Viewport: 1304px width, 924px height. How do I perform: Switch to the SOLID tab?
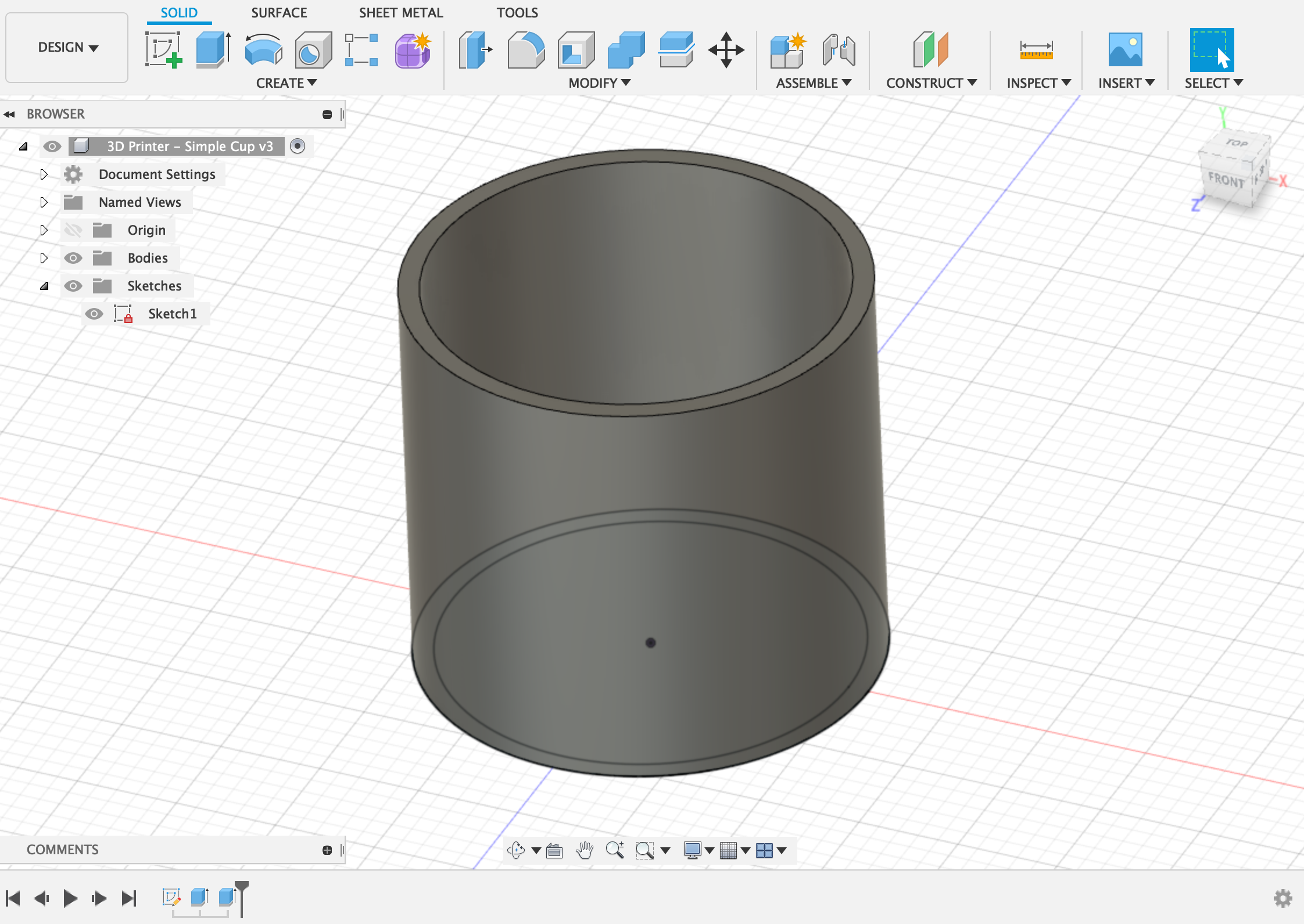[x=179, y=13]
